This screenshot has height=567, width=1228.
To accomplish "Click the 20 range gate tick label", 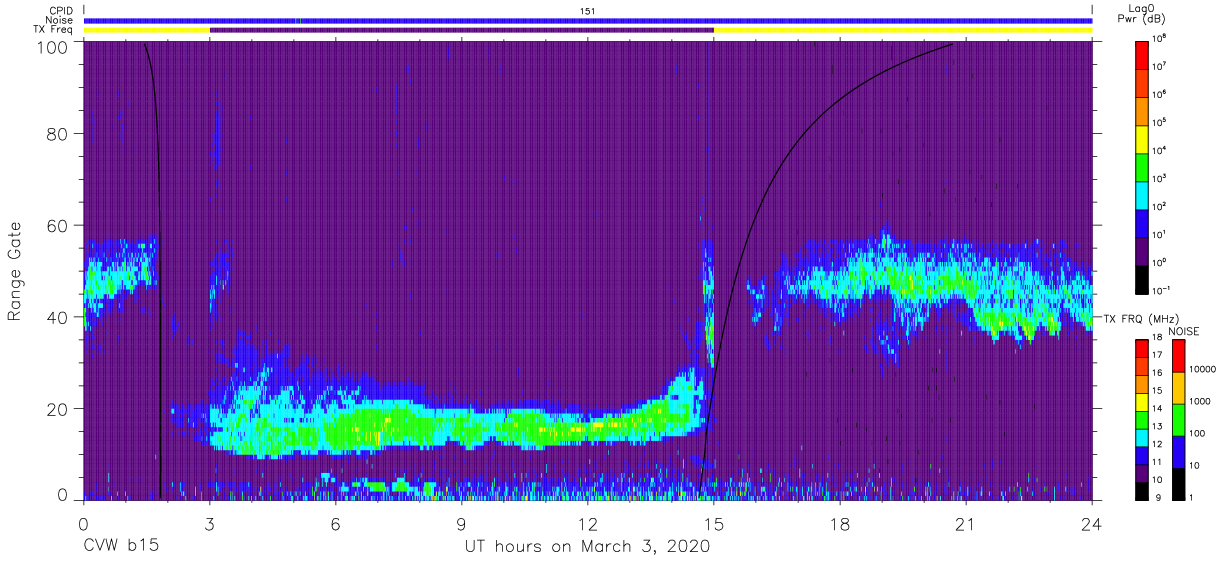I will [56, 408].
